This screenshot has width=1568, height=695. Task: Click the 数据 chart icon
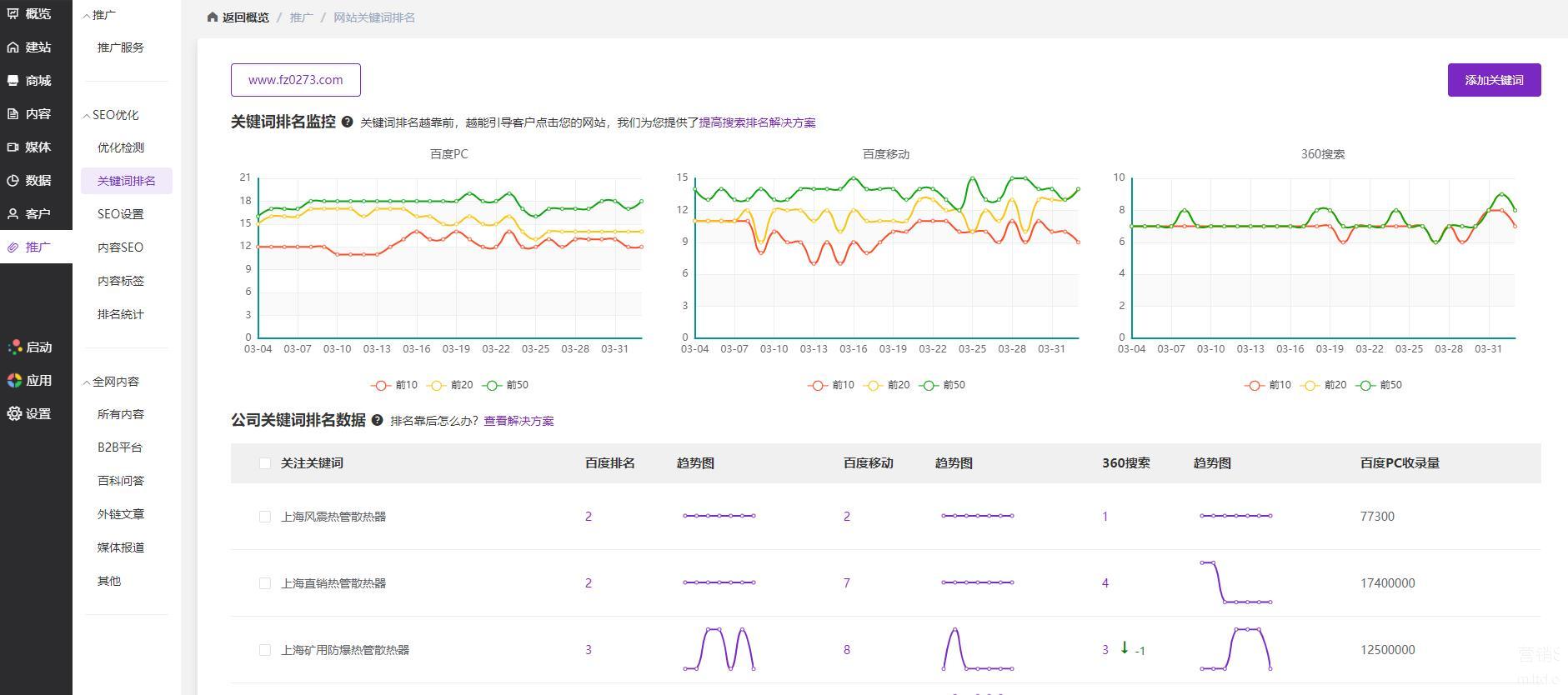point(13,181)
